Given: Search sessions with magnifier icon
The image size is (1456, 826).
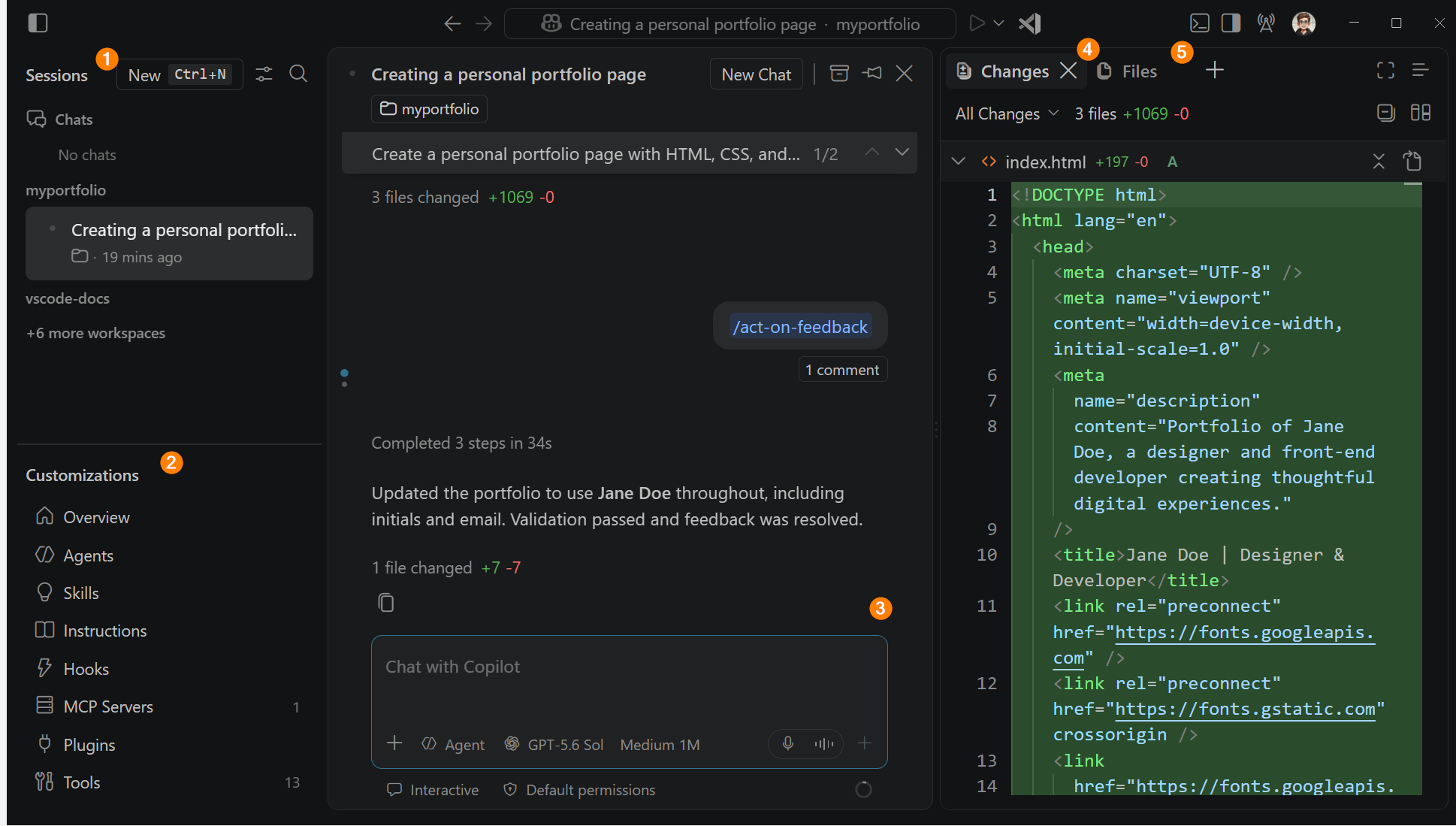Looking at the screenshot, I should [298, 74].
